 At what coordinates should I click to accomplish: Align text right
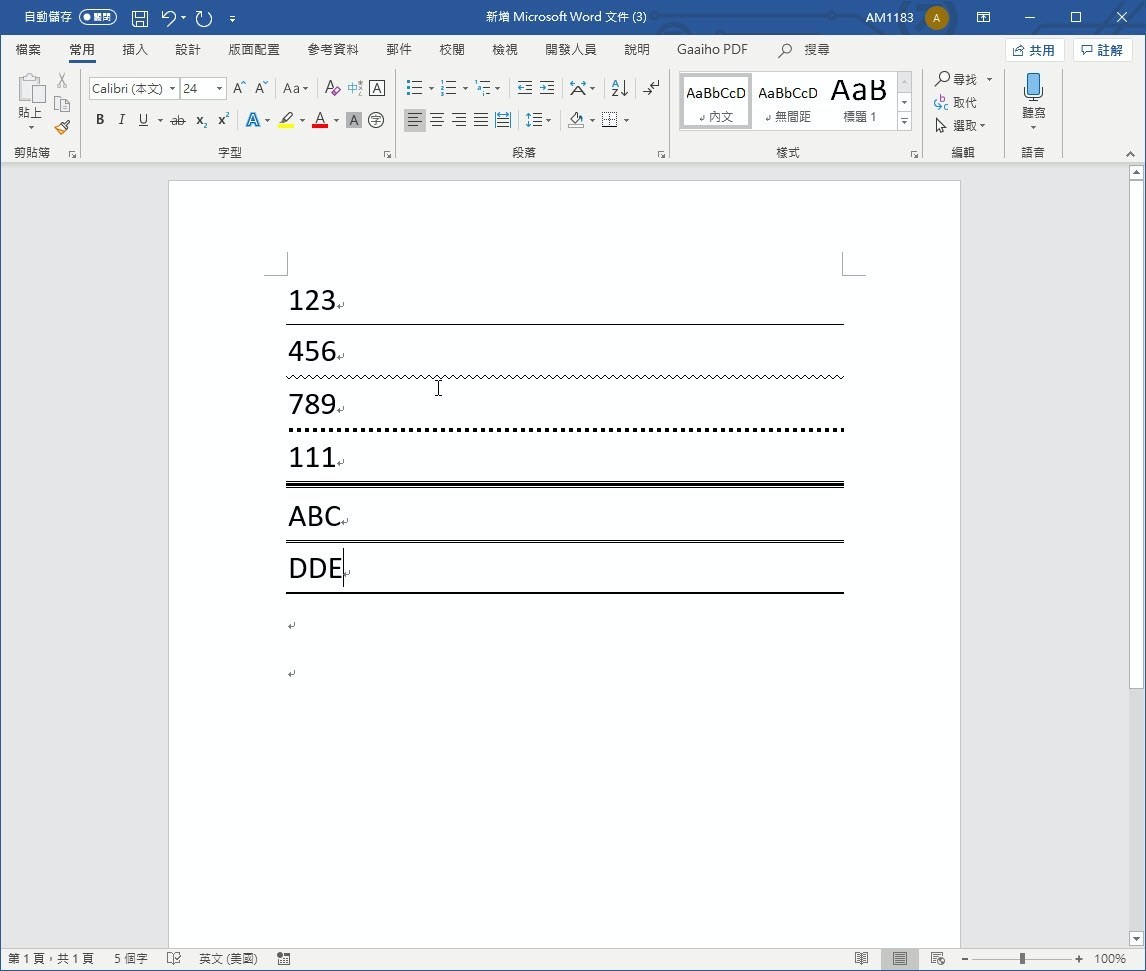coord(459,120)
